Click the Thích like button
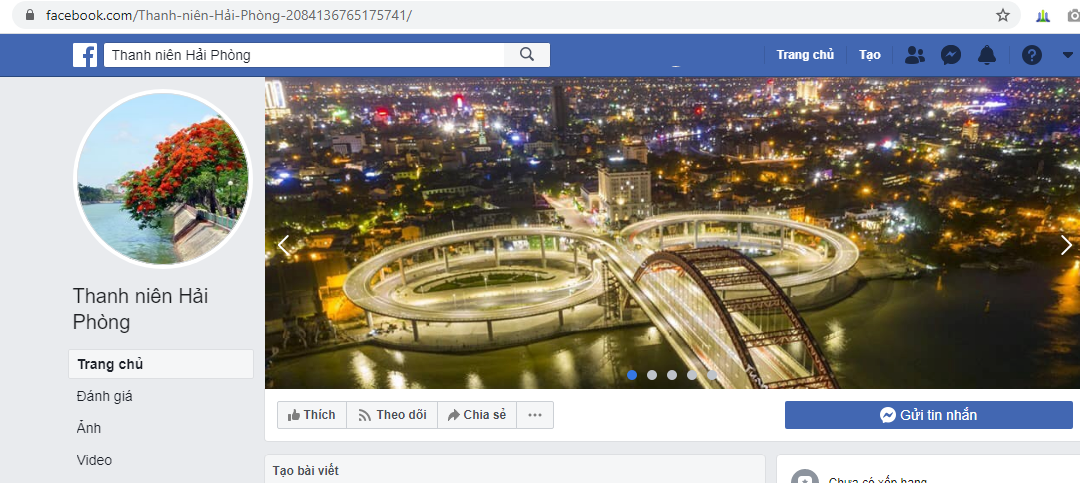The width and height of the screenshot is (1080, 483). [312, 415]
